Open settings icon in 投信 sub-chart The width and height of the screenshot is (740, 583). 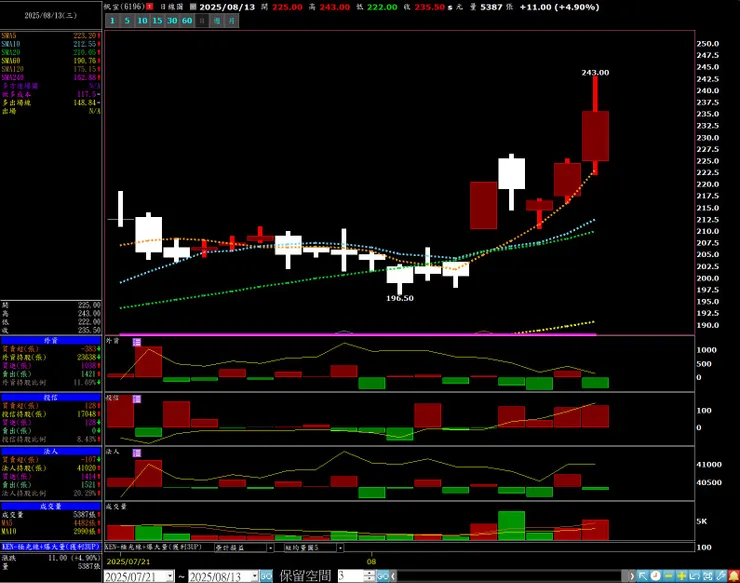click(x=137, y=399)
